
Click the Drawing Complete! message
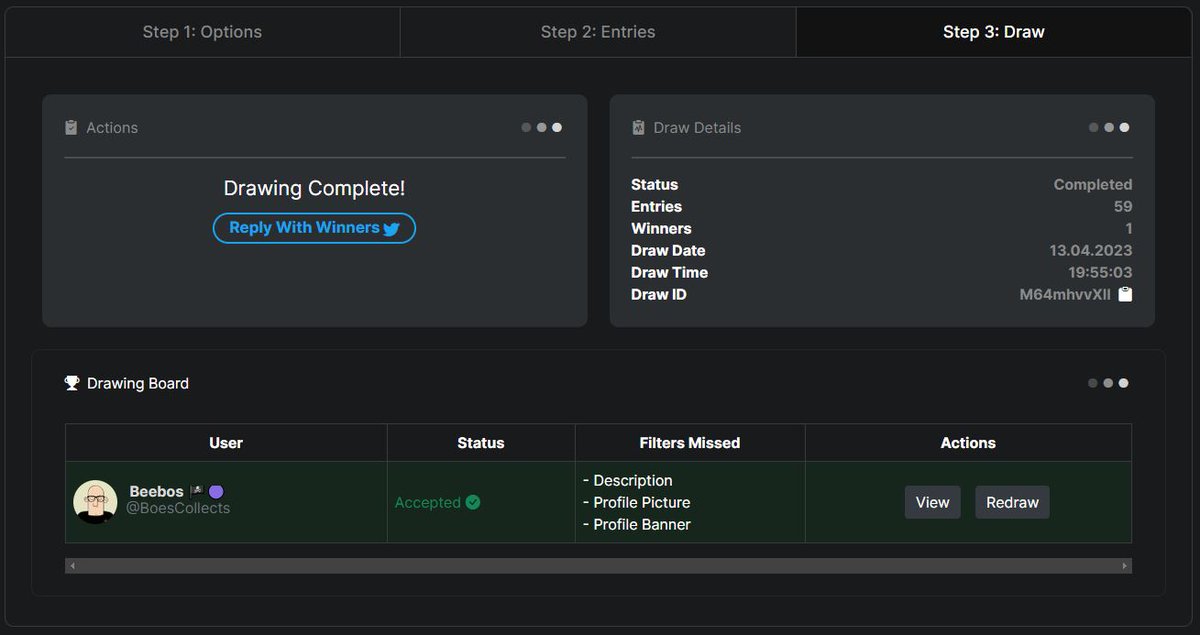314,188
